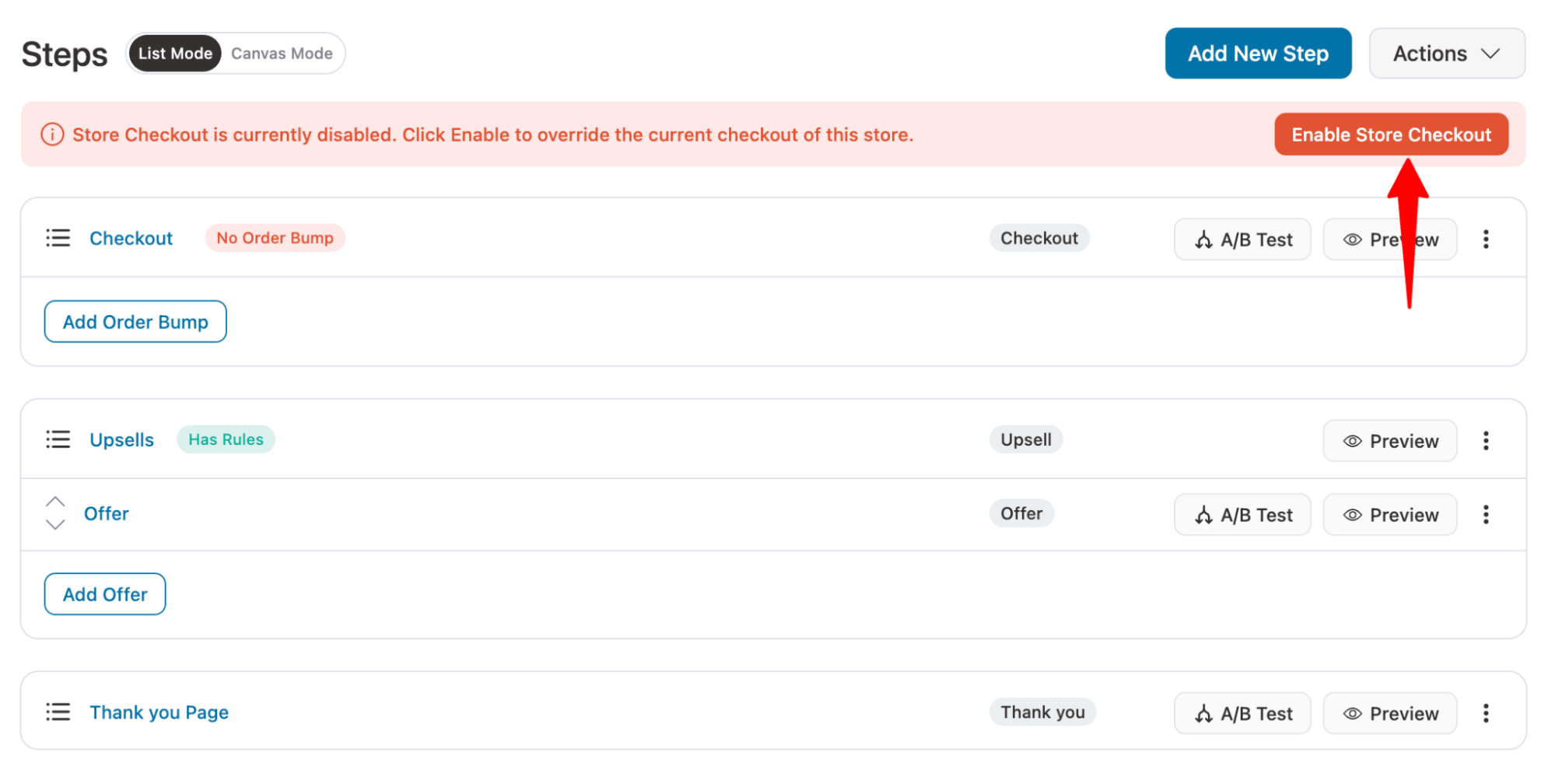Expand the Actions dropdown
Viewport: 1555px width, 784px height.
[x=1446, y=54]
